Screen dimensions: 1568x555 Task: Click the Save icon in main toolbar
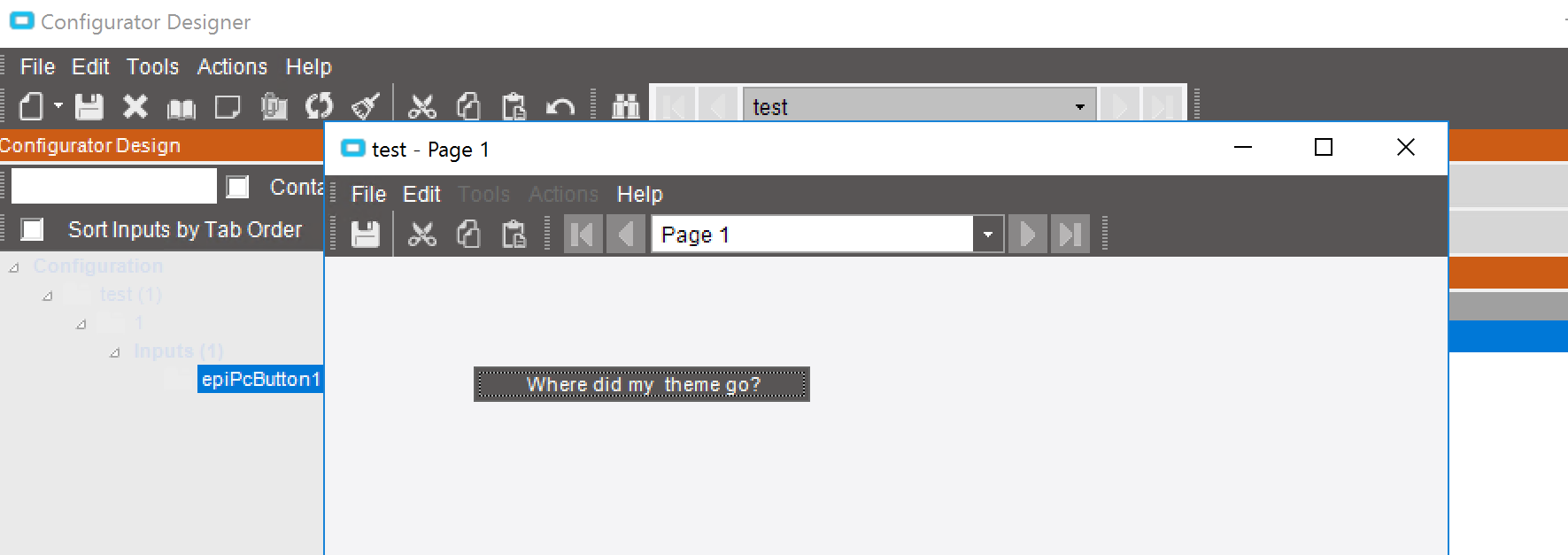pos(89,107)
